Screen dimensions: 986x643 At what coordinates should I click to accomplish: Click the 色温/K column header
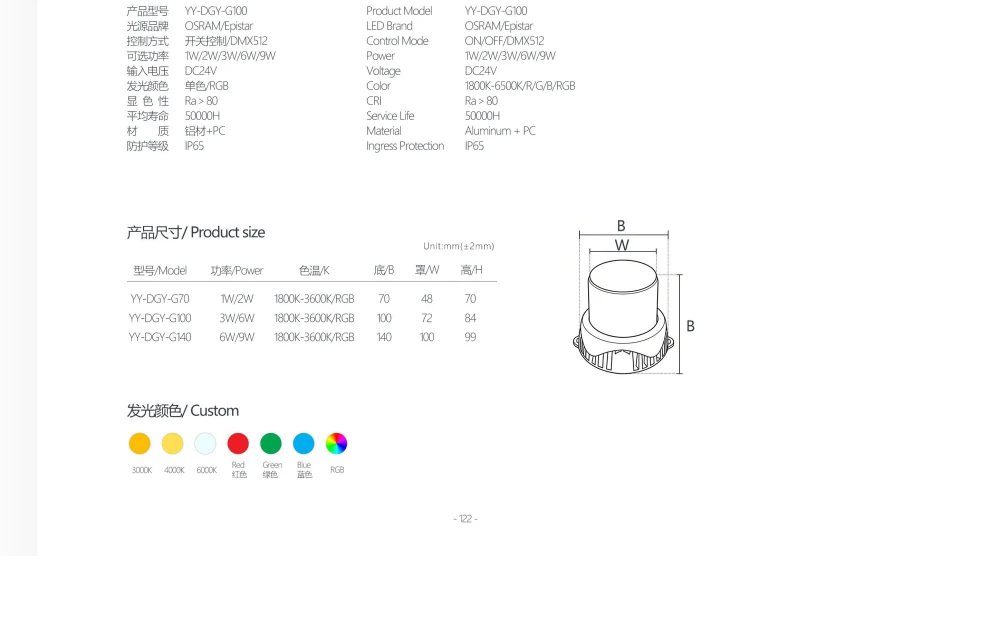pos(314,270)
